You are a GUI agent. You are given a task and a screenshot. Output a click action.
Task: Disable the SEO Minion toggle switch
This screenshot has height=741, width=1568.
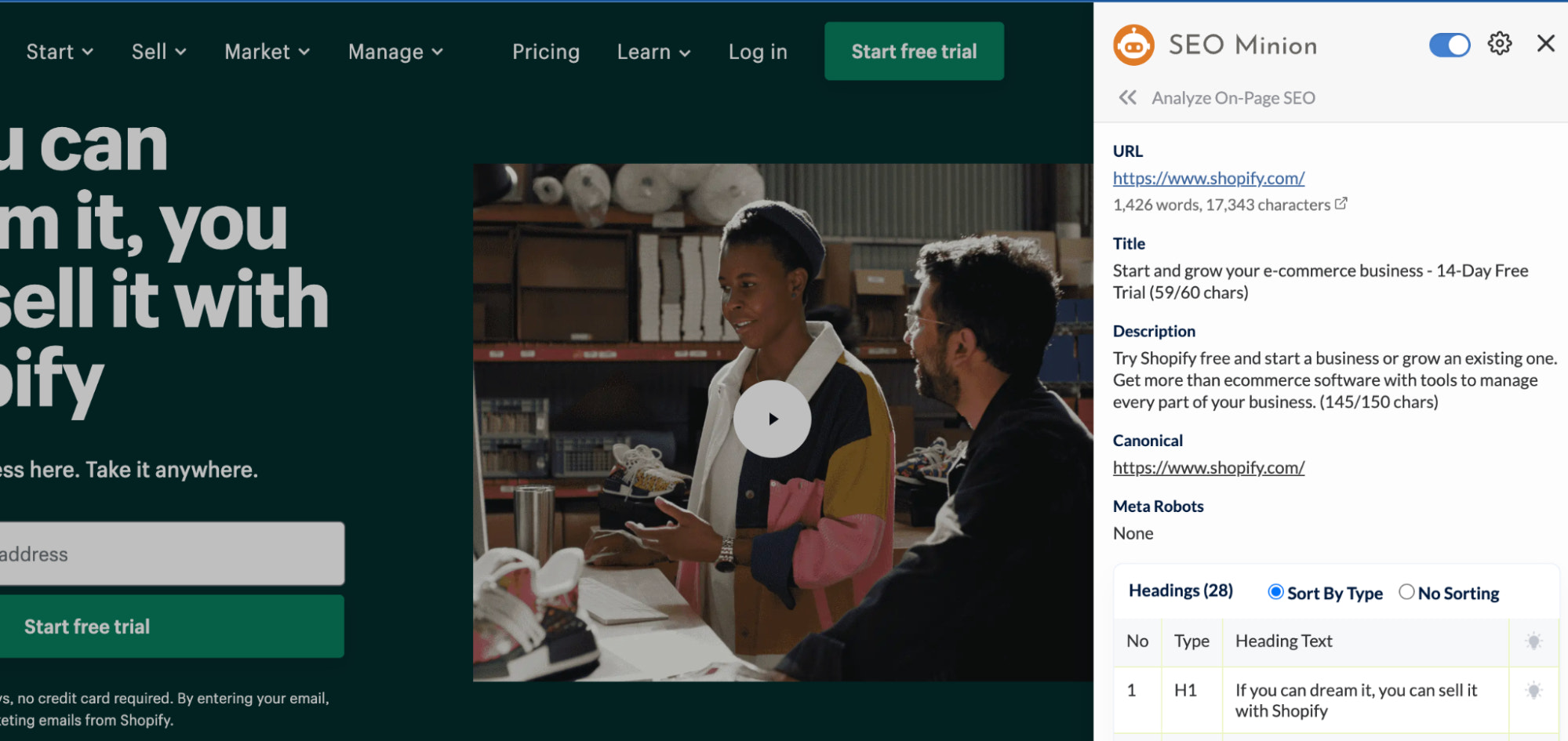(1449, 45)
